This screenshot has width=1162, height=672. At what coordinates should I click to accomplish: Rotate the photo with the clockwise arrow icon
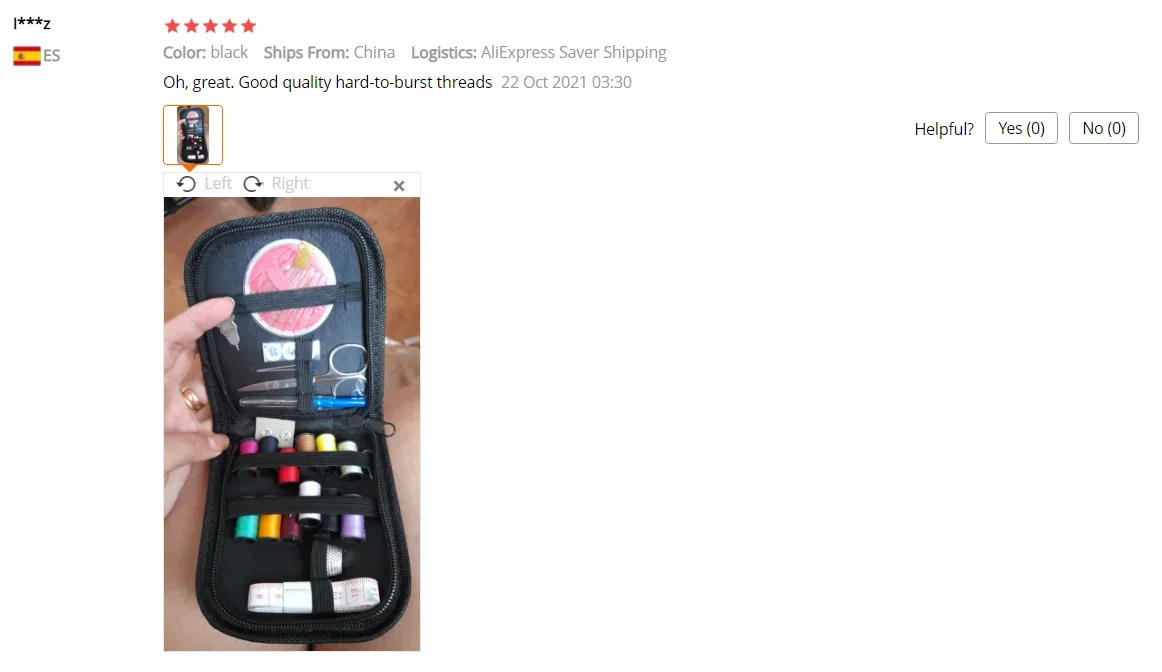pyautogui.click(x=253, y=184)
